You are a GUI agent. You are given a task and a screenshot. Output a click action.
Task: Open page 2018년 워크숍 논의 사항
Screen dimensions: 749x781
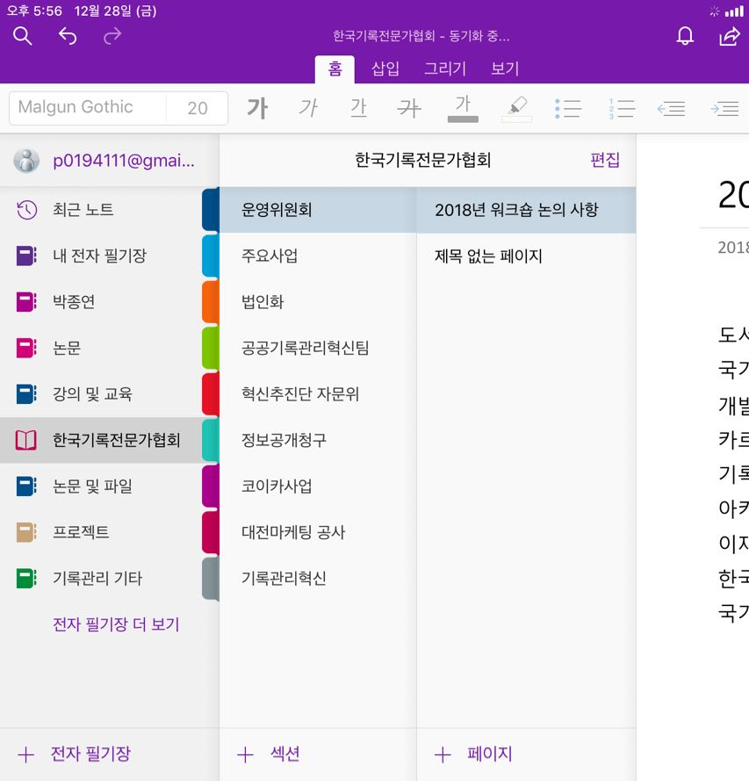pos(526,210)
